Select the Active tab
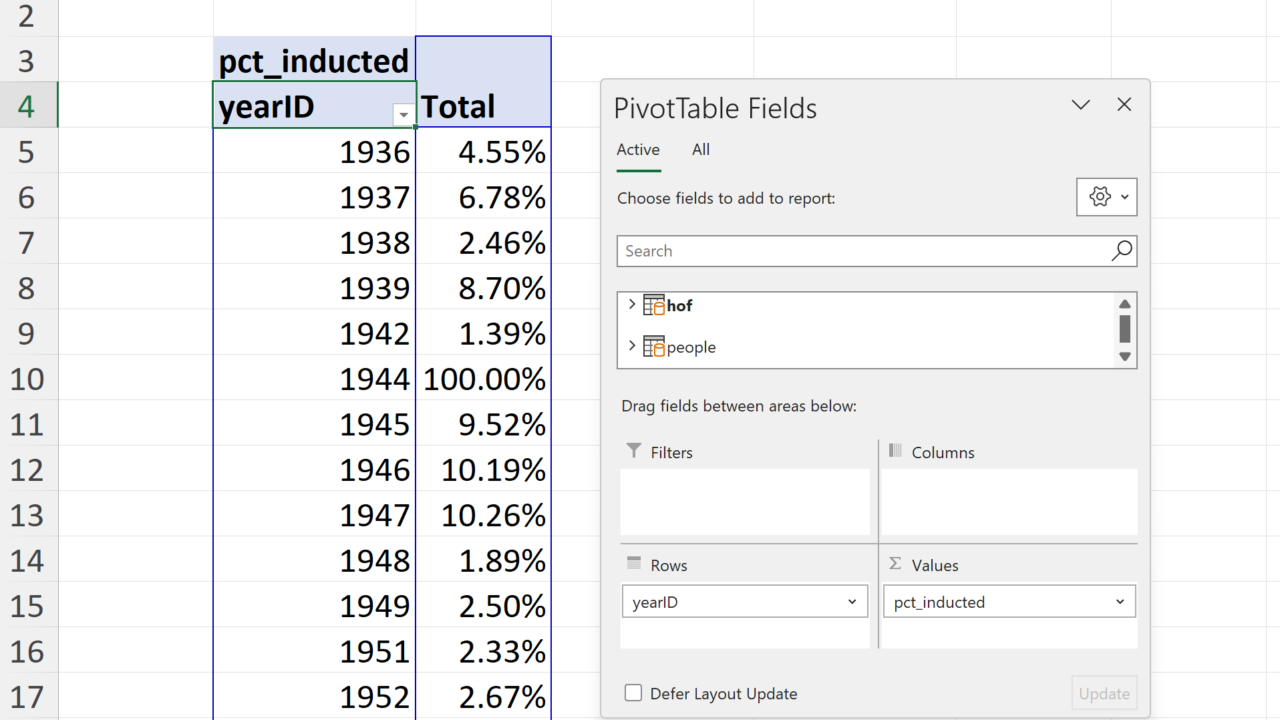 coord(638,150)
